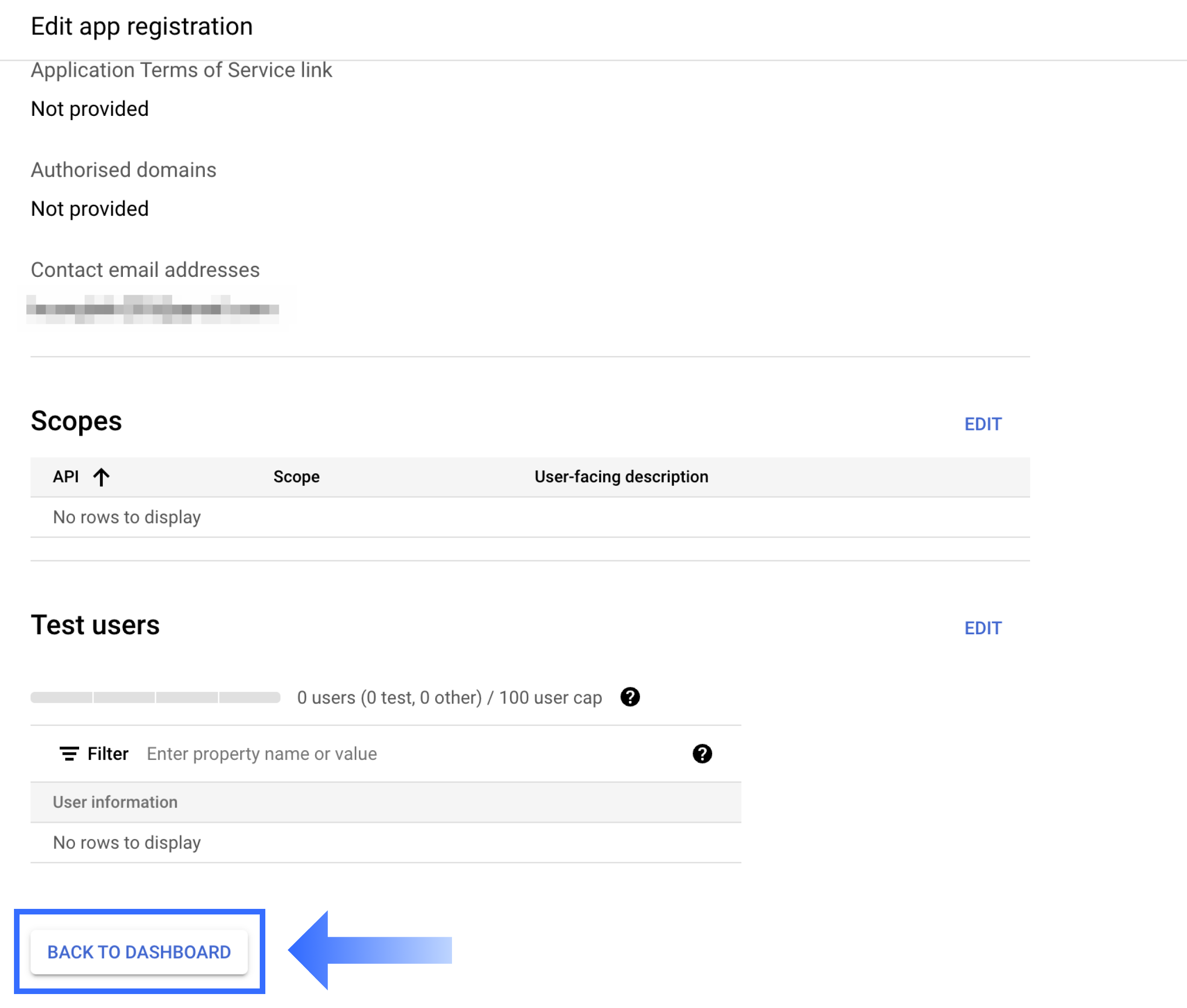Click the Filter label text

click(x=108, y=754)
